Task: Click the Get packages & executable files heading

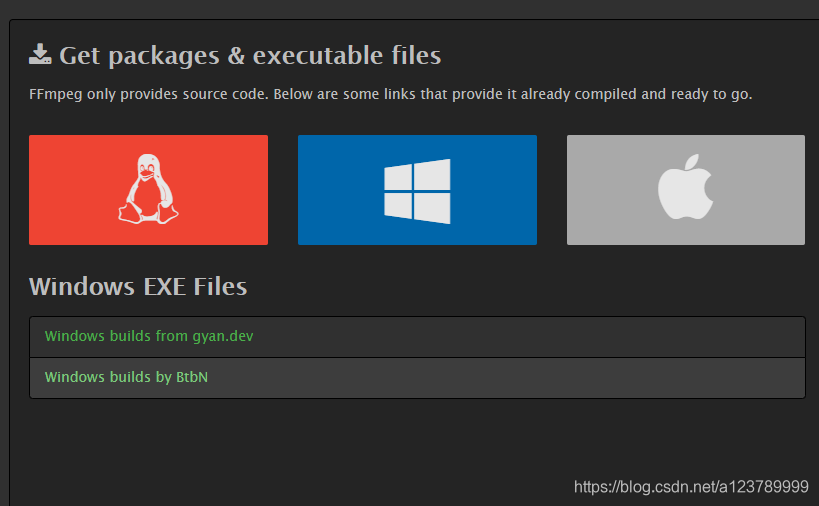Action: tap(250, 56)
